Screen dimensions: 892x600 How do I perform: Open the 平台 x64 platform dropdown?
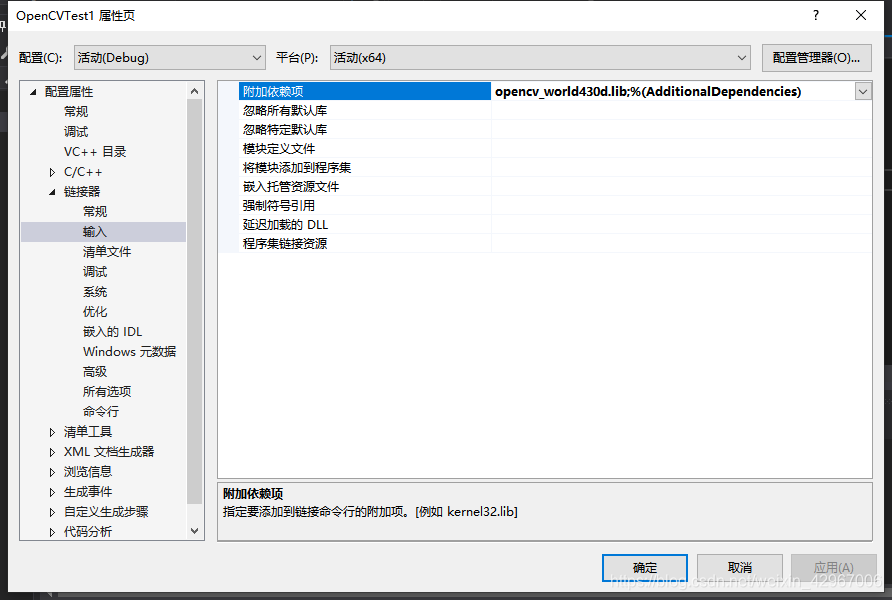(540, 57)
